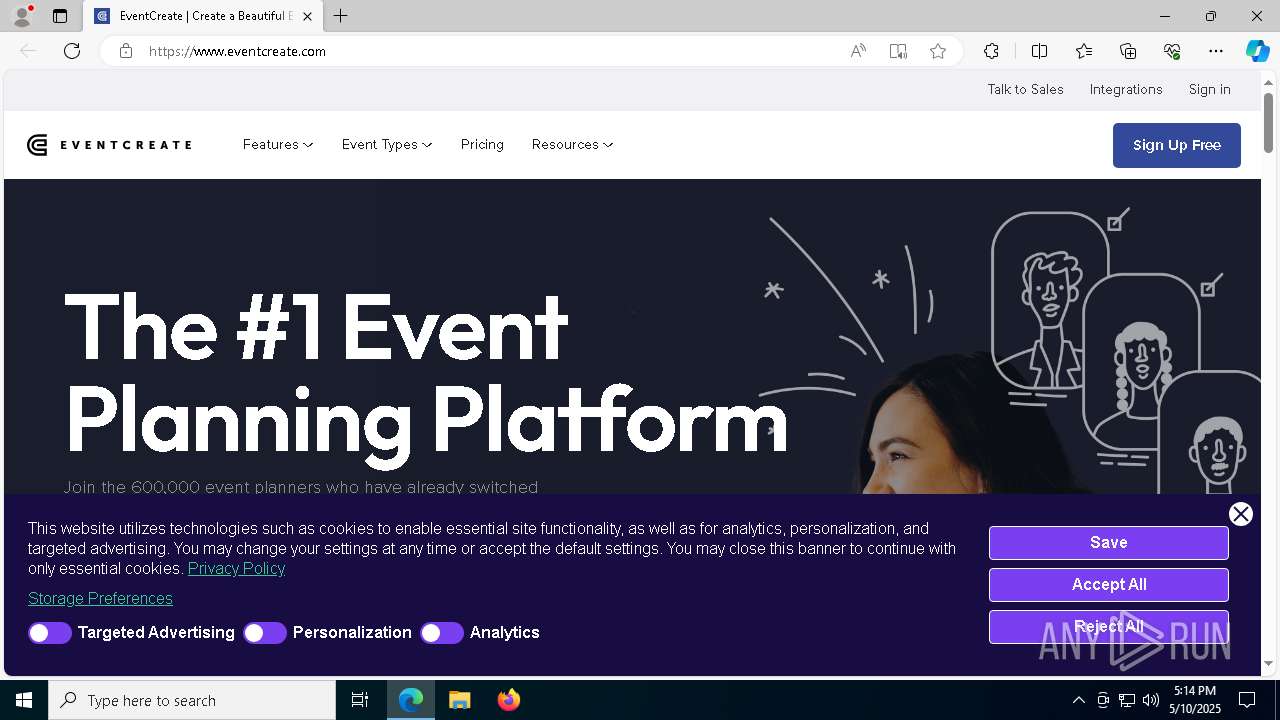Reject All cookies
This screenshot has width=1280, height=720.
coord(1108,627)
